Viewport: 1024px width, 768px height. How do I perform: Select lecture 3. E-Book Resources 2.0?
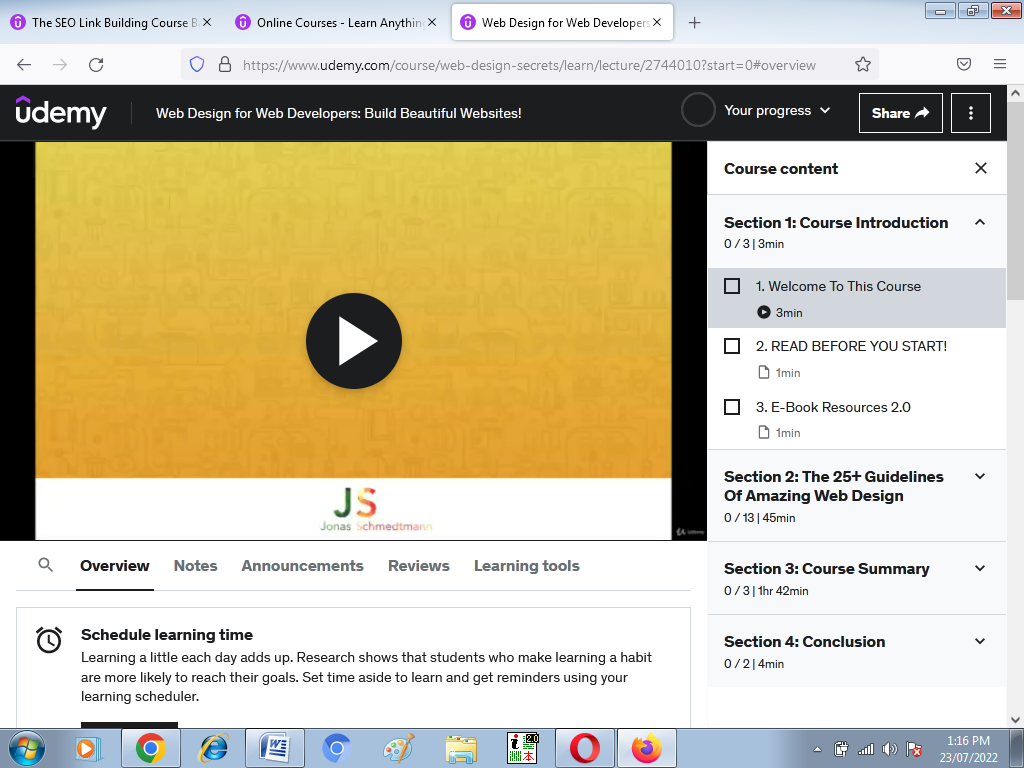click(857, 419)
